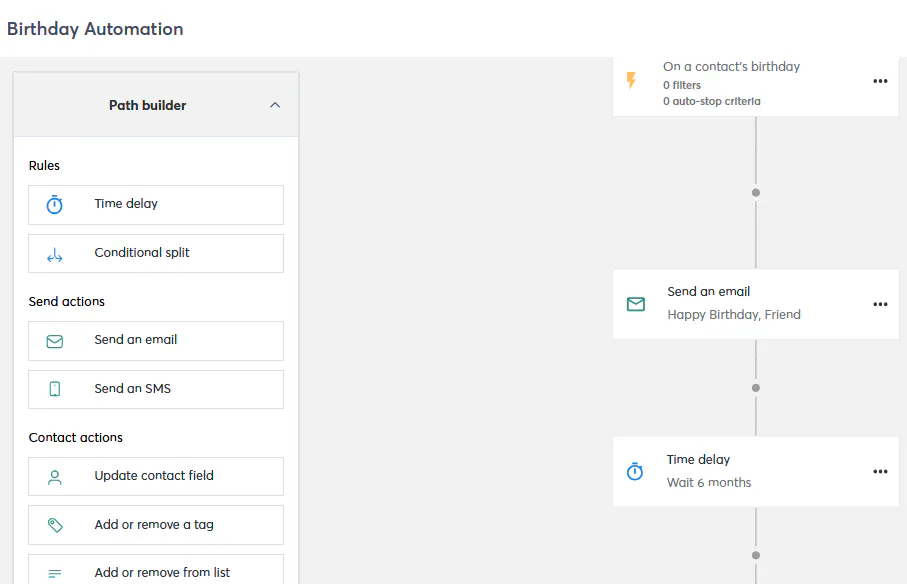Click the envelope icon in Send actions

tap(55, 341)
